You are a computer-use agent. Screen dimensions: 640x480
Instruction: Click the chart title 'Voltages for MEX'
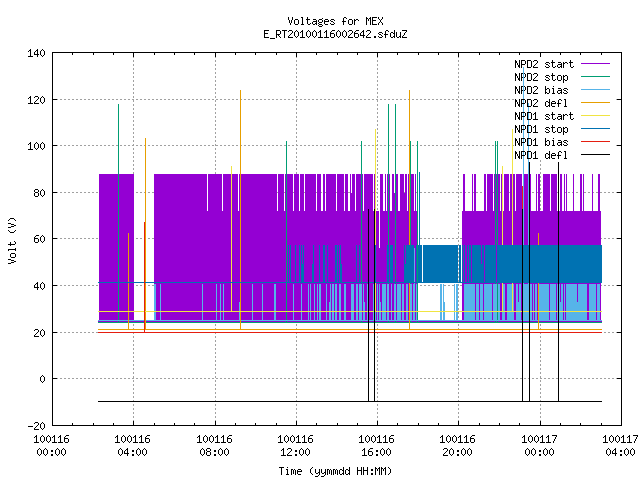tap(335, 21)
